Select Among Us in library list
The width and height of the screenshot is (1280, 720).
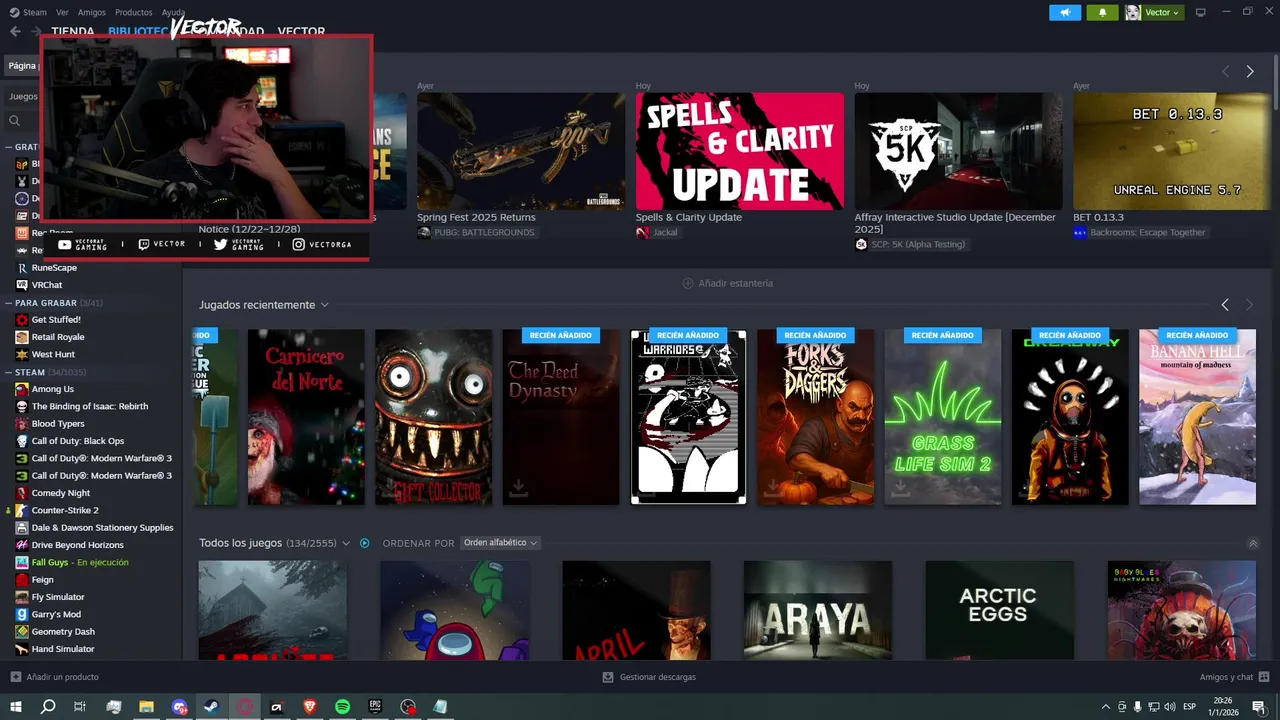point(52,389)
